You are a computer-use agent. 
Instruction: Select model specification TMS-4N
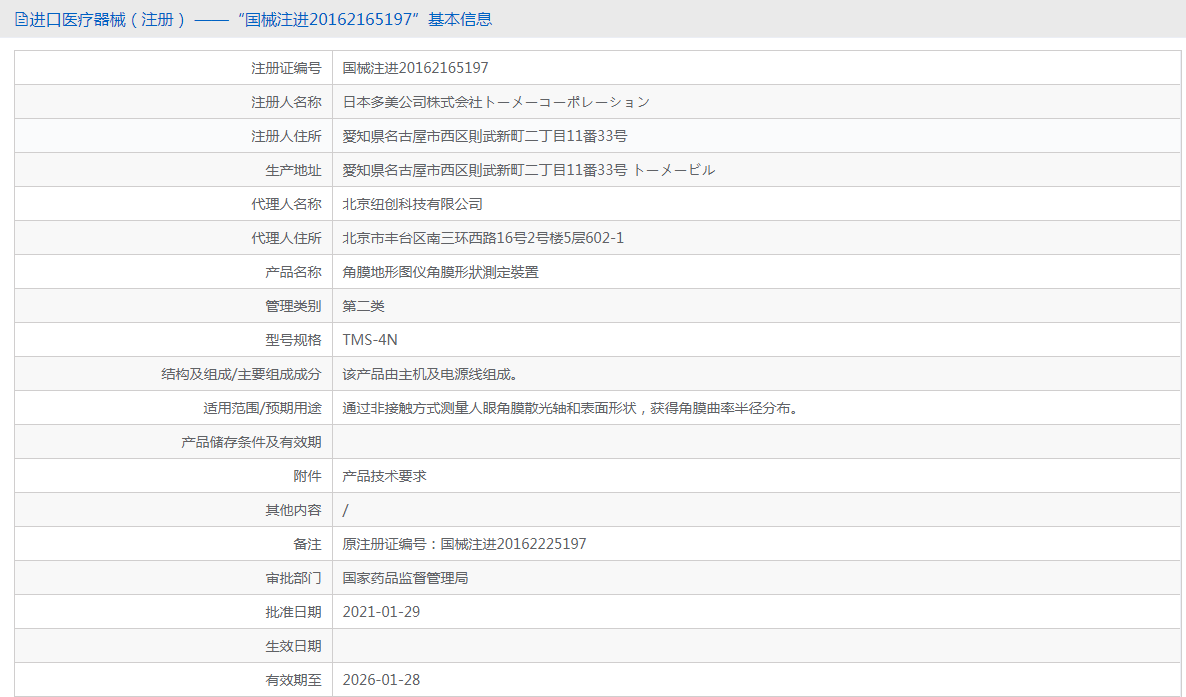pos(370,341)
